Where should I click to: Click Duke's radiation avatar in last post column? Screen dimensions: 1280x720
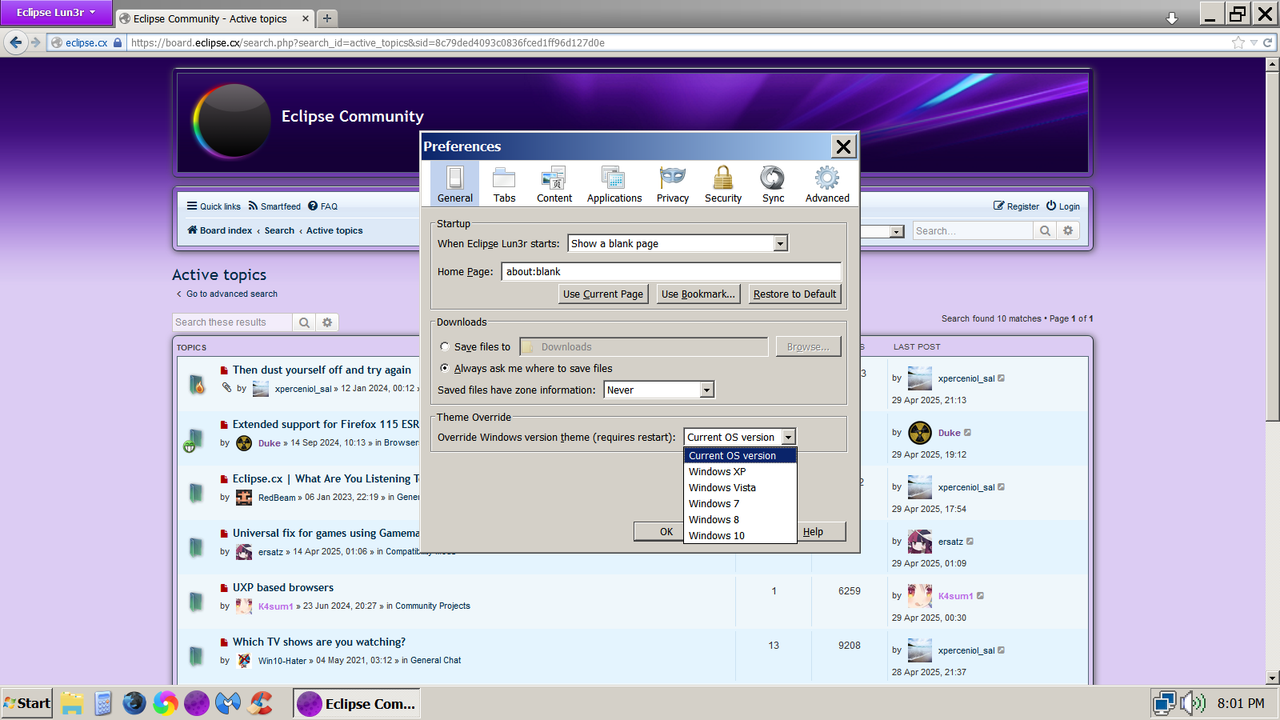click(x=920, y=433)
